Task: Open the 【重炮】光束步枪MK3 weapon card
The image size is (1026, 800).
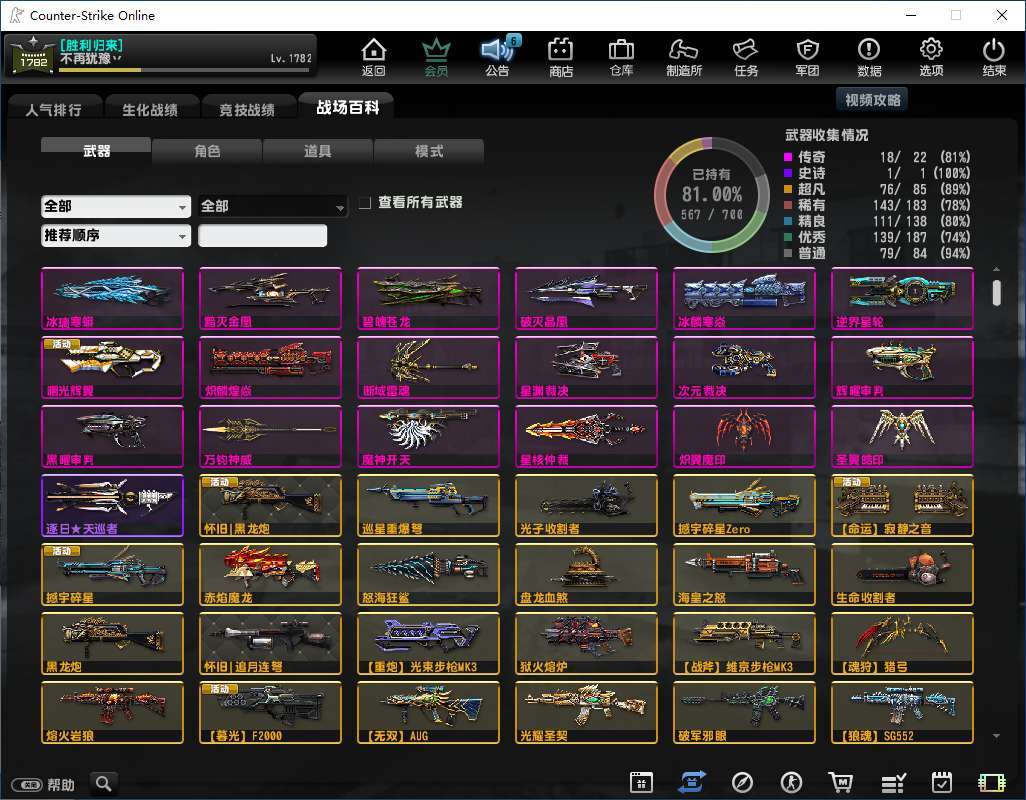Action: pyautogui.click(x=428, y=644)
